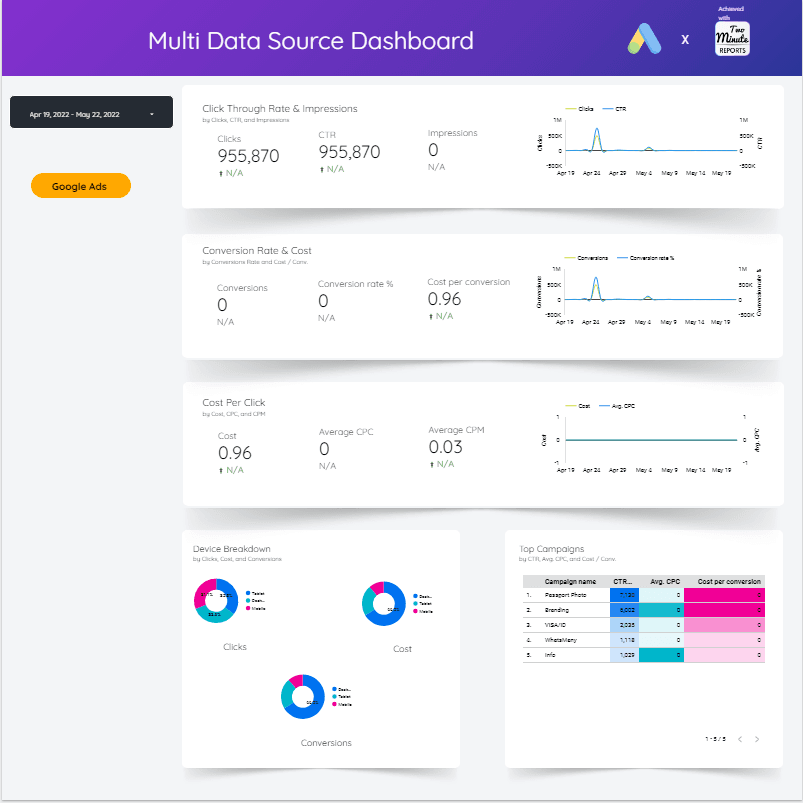
Task: Select the VISA/ID campaign row
Action: coord(644,625)
